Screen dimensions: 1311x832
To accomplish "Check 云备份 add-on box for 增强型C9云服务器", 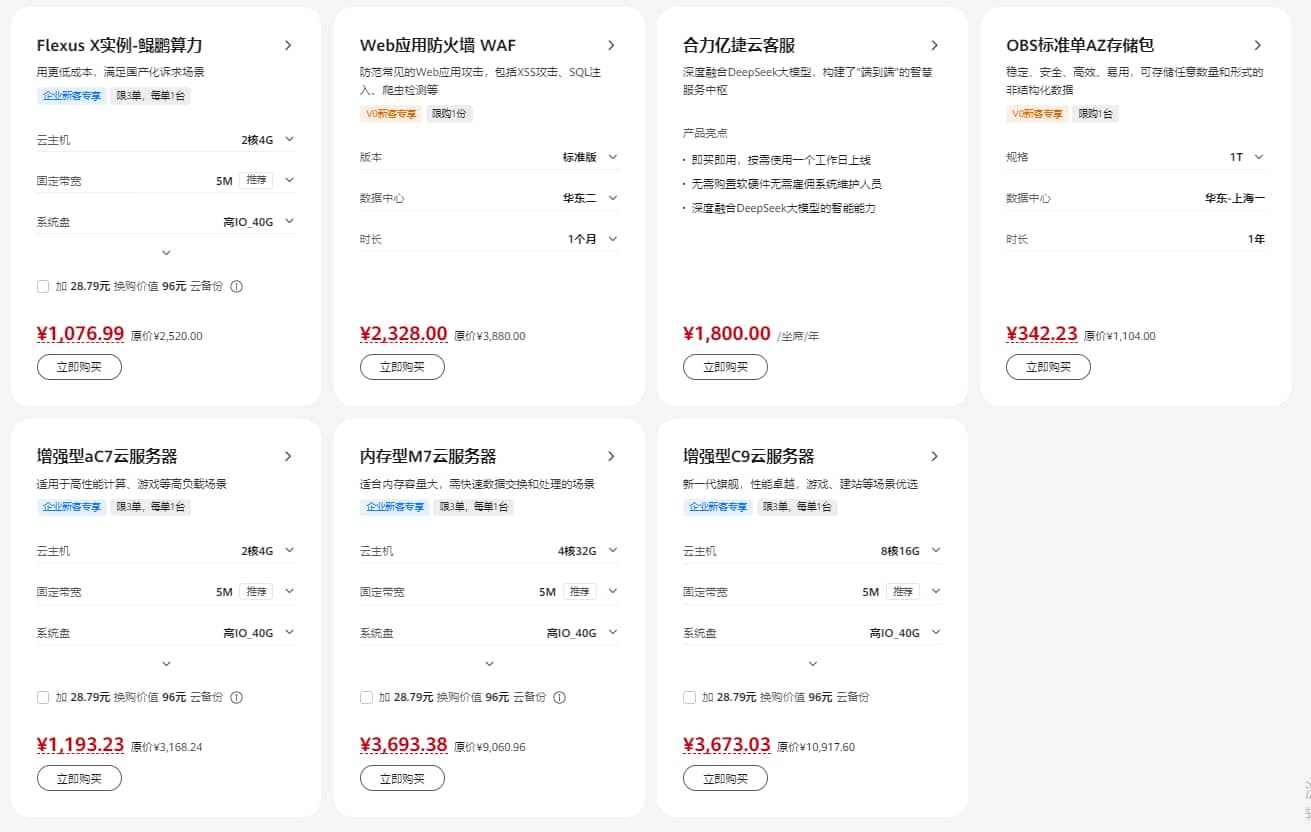I will tap(689, 697).
